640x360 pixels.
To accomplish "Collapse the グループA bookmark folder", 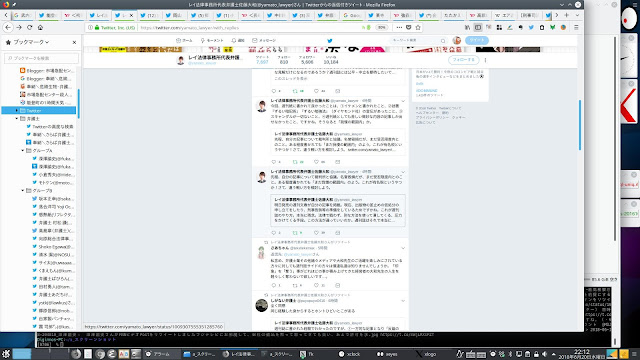I will (x=23, y=151).
